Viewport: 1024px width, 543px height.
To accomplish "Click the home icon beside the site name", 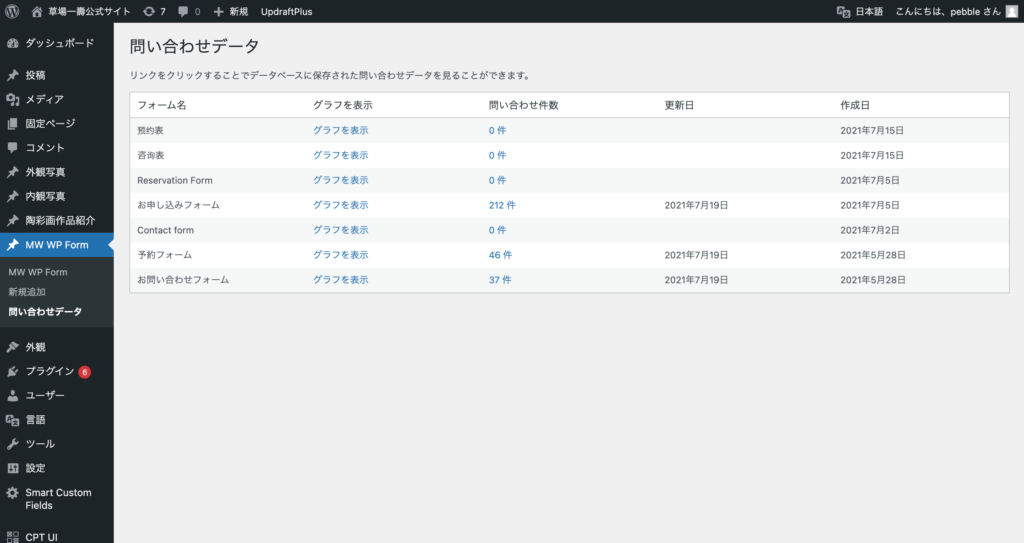I will (x=37, y=11).
